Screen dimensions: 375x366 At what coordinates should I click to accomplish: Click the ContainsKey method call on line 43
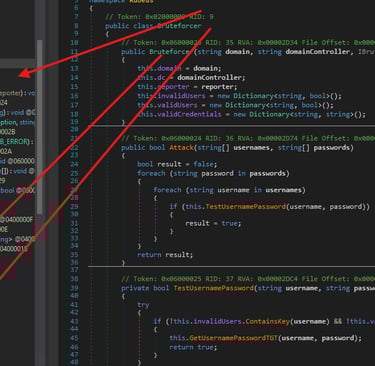point(268,321)
